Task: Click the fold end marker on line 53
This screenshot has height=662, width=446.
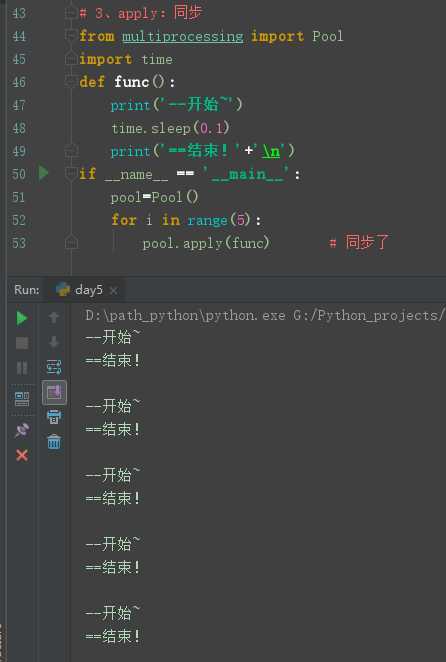Action: (x=71, y=242)
